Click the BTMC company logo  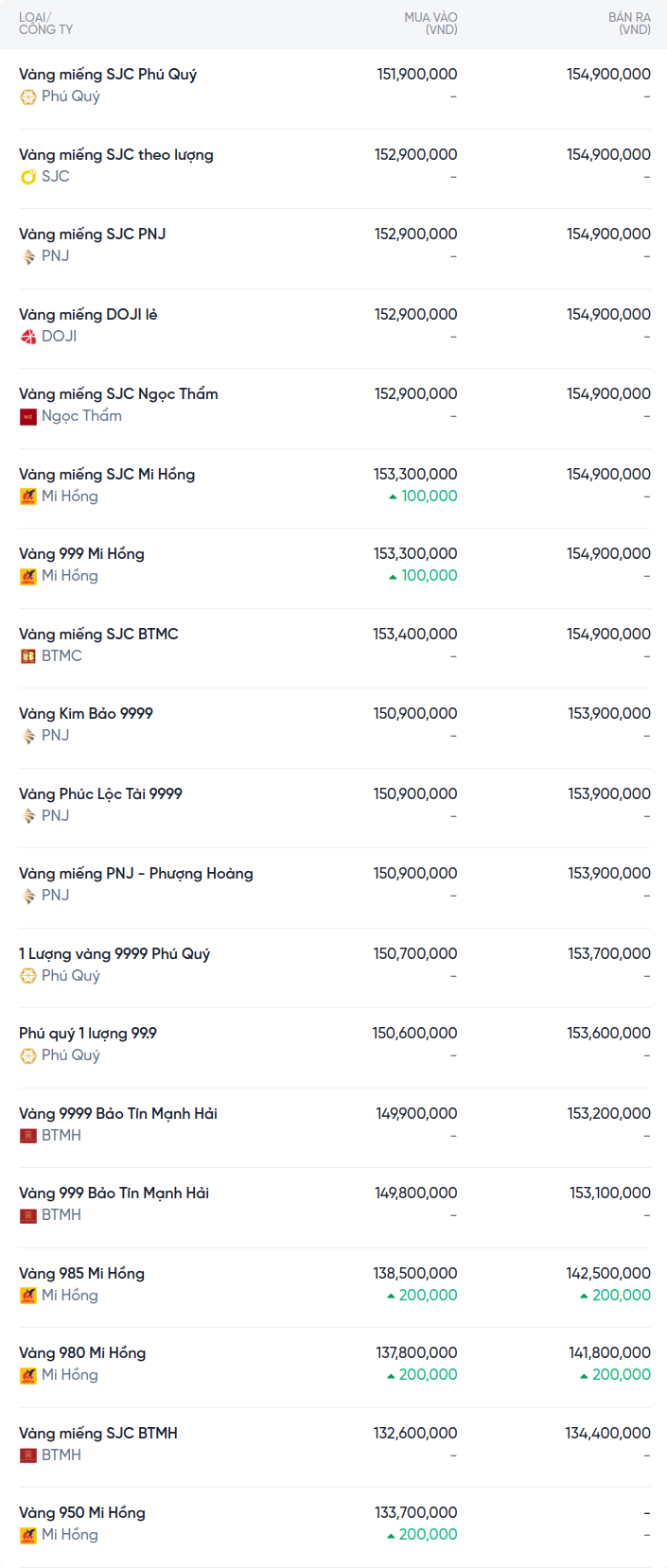coord(28,656)
